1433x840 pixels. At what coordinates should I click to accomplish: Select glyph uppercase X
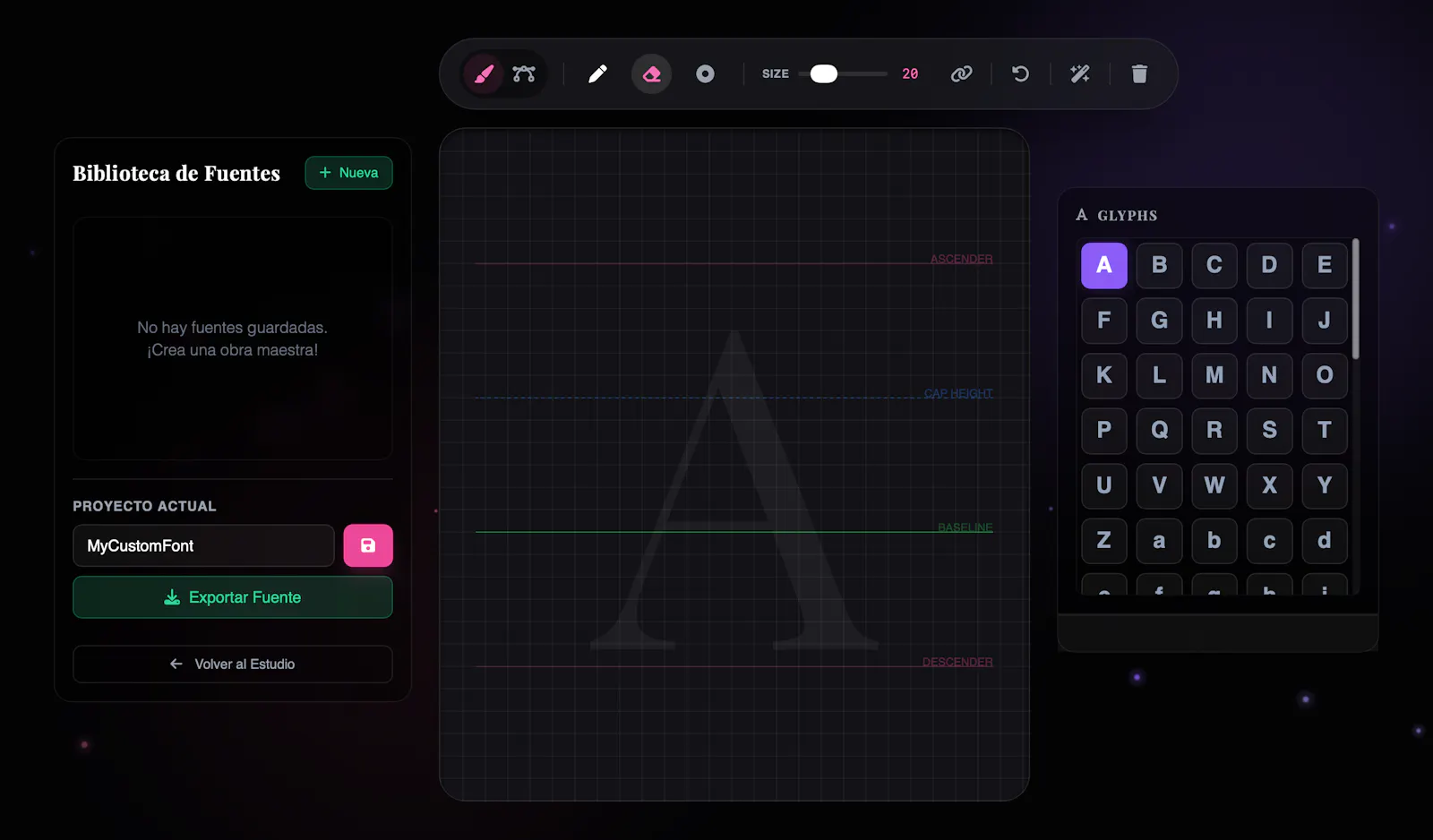click(1269, 485)
